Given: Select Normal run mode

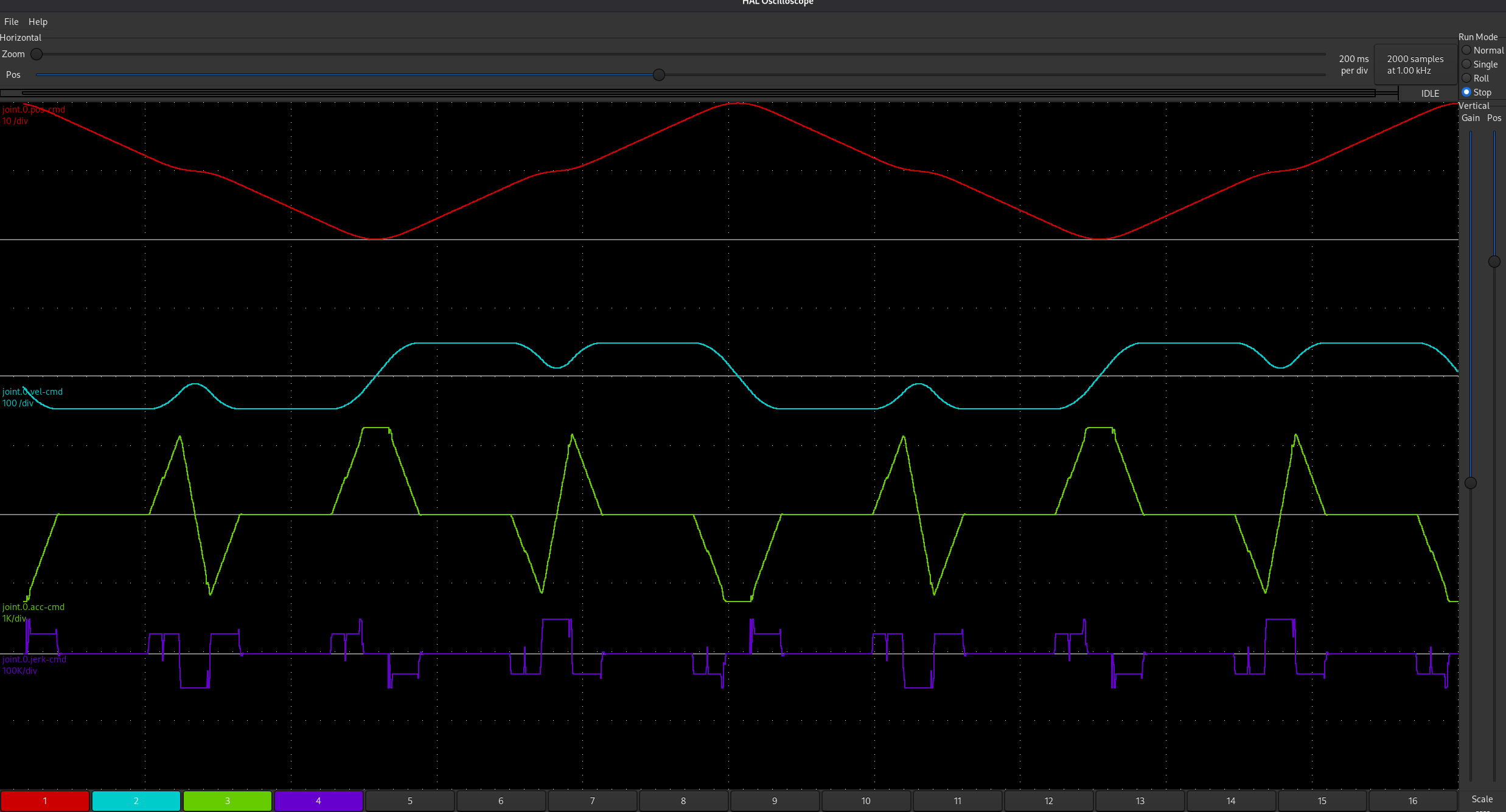Looking at the screenshot, I should 1467,50.
